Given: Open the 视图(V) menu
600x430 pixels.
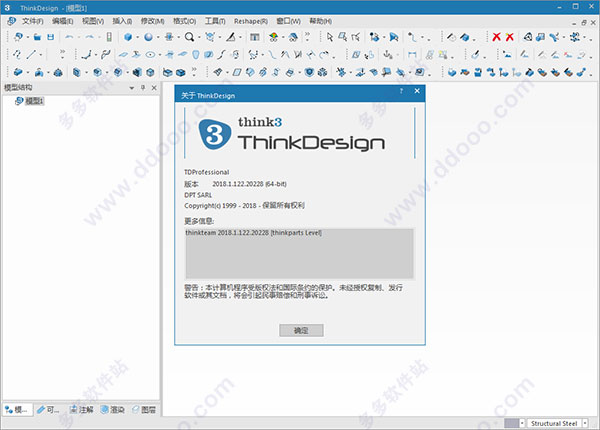Looking at the screenshot, I should coord(93,21).
